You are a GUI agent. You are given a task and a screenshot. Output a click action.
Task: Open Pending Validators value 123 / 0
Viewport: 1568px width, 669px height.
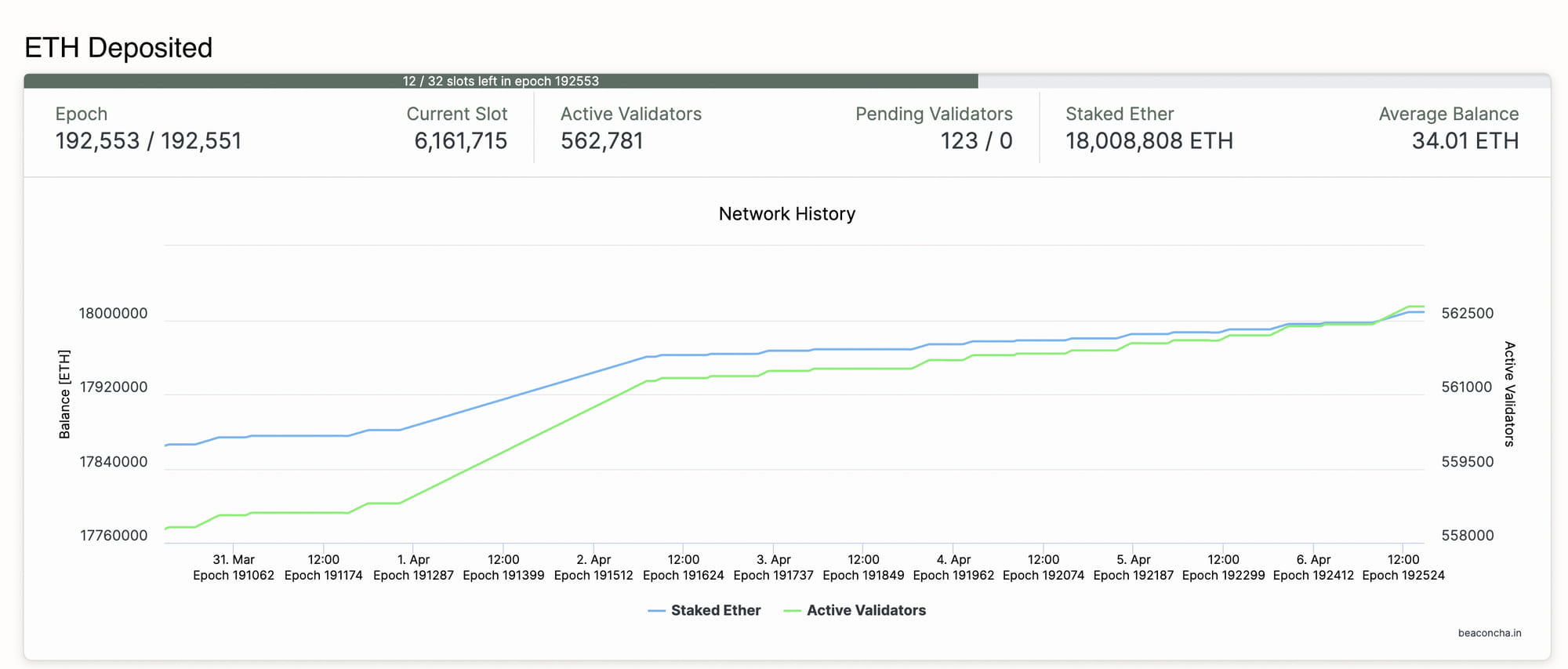tap(975, 141)
